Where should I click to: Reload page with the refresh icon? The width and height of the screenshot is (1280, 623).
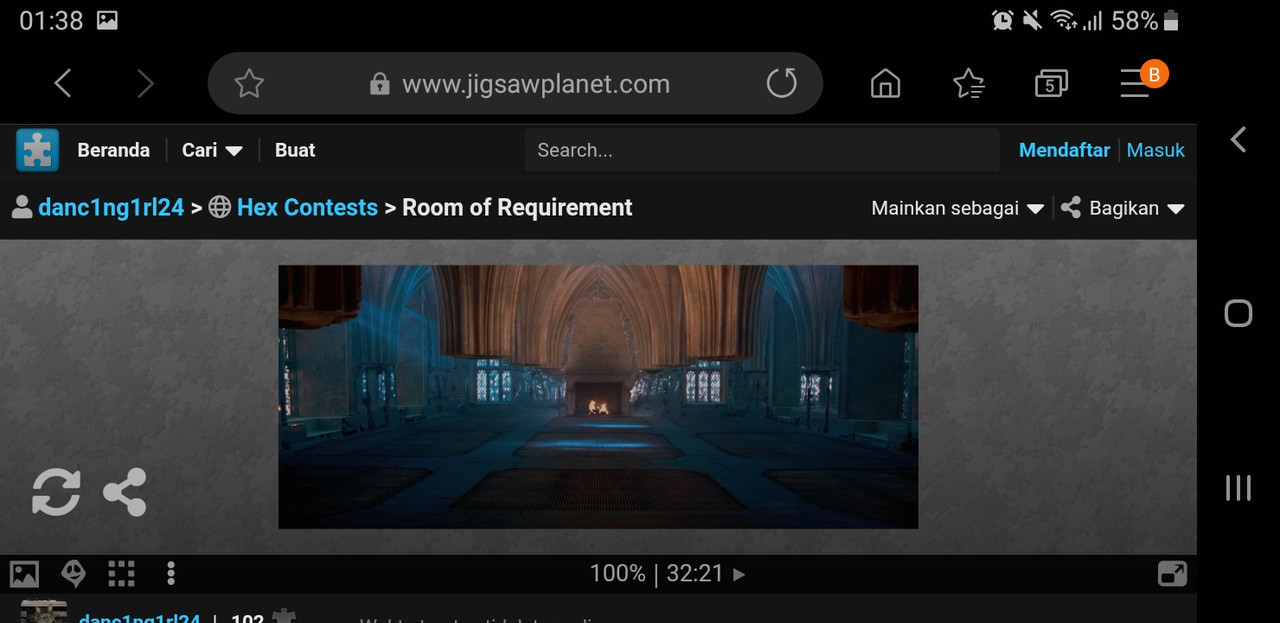pyautogui.click(x=782, y=83)
